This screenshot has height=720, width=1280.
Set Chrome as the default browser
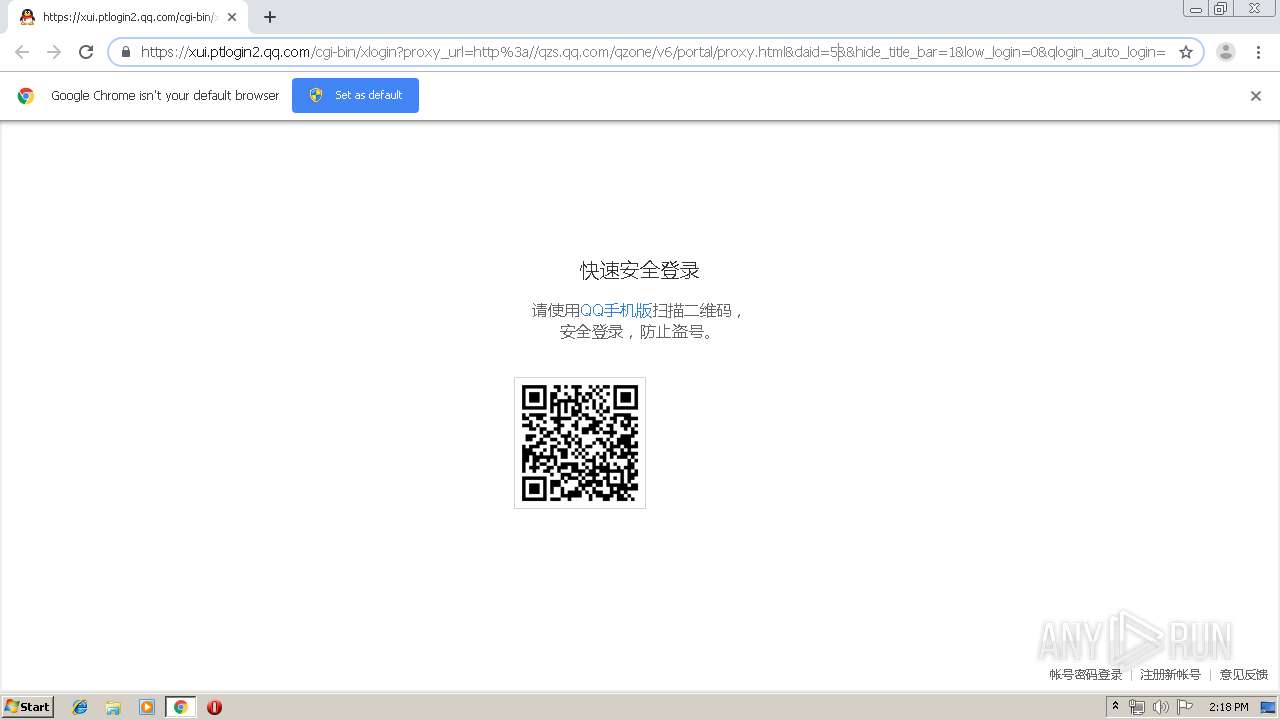coord(355,95)
